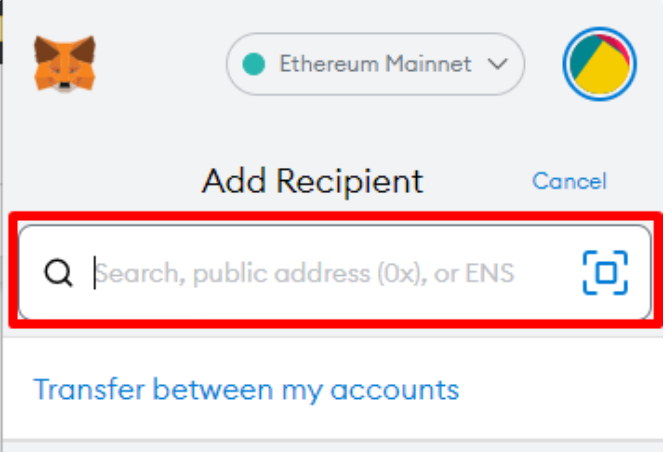Go to MetaMask home via the fox icon
Viewport: 666px width, 452px height.
point(64,63)
